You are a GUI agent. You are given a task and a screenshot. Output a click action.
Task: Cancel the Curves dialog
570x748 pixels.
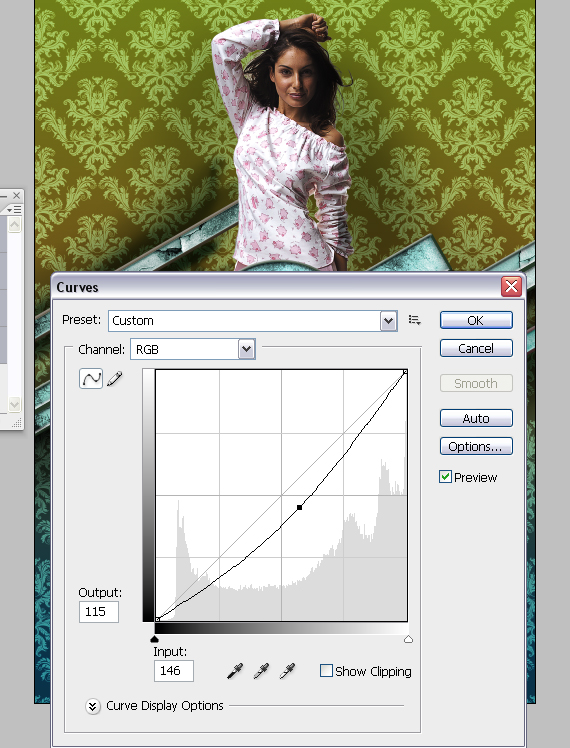pos(476,348)
